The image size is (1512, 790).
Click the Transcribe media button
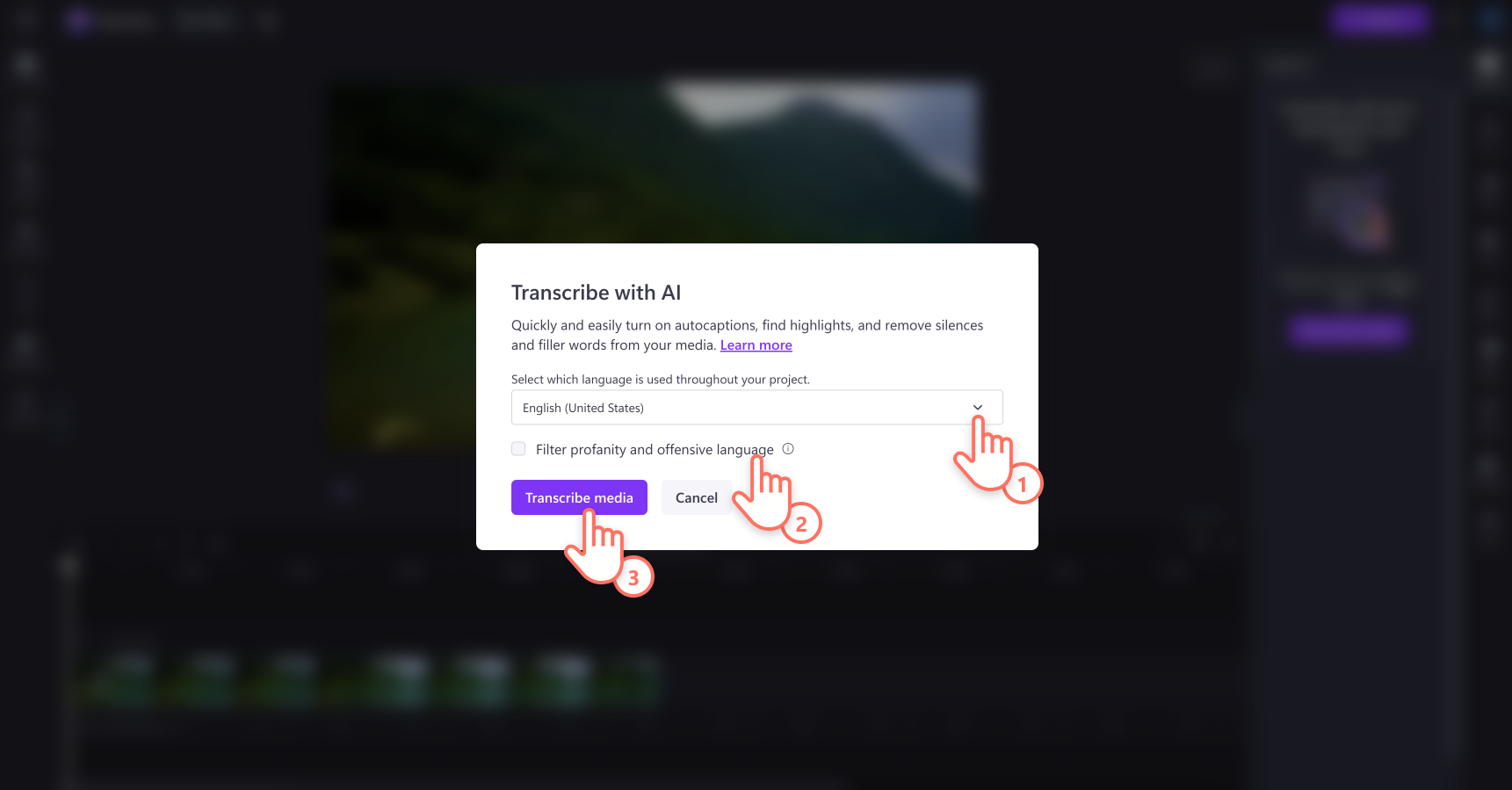579,497
